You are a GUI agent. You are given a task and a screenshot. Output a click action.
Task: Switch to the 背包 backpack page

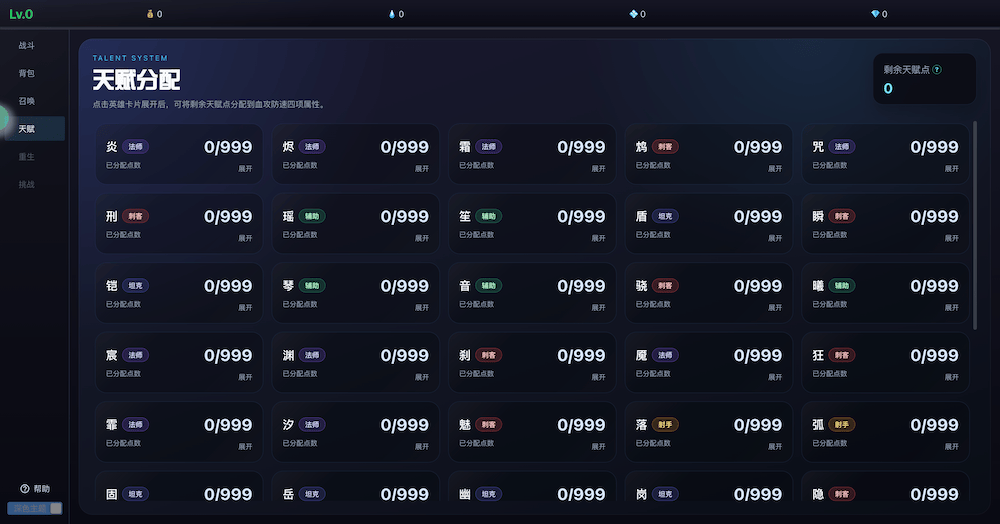coord(27,74)
